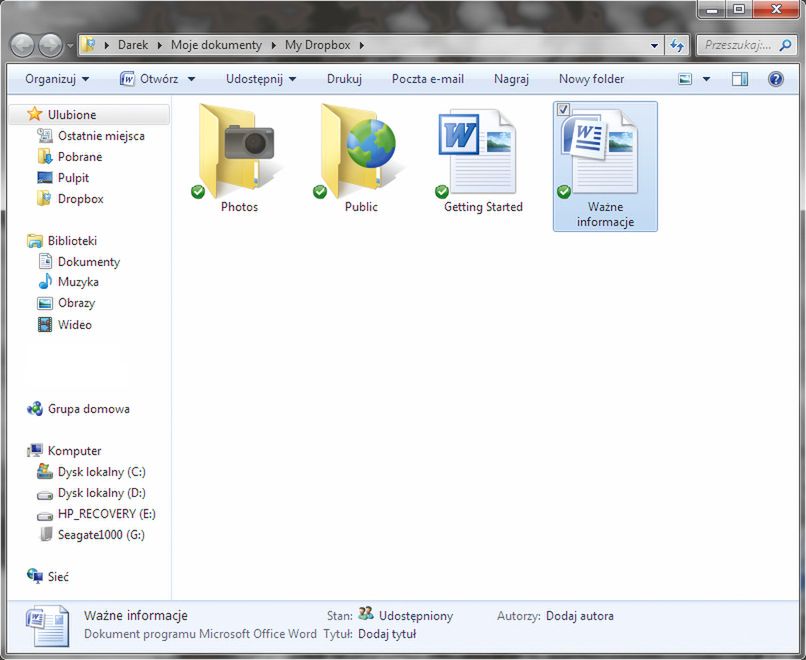Expand arrow after Moje dokumenty in path

point(273,45)
